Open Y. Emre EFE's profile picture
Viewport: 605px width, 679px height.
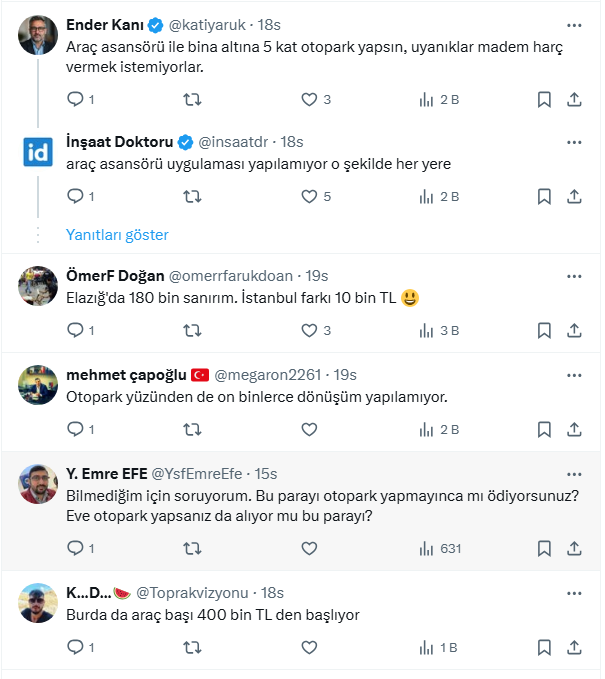pyautogui.click(x=38, y=484)
